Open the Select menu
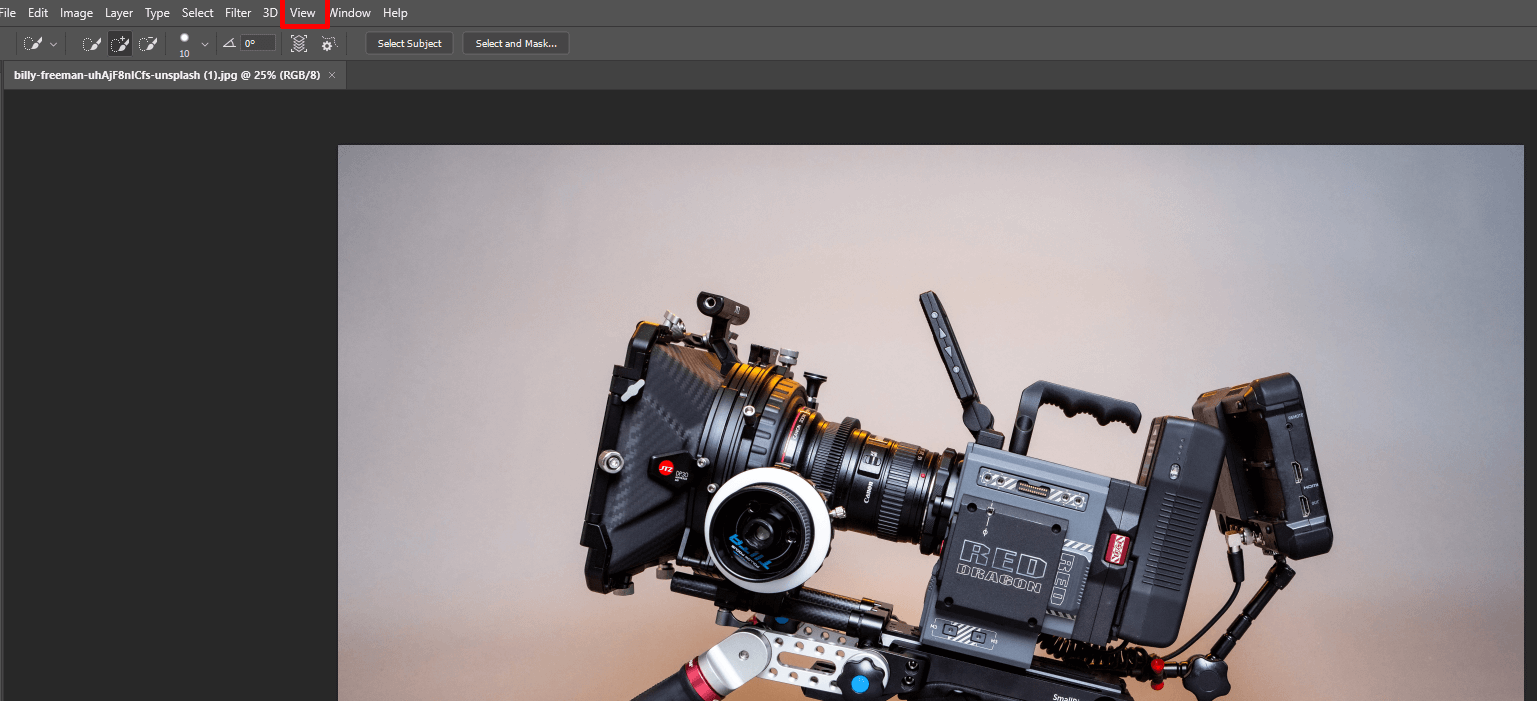 click(197, 13)
